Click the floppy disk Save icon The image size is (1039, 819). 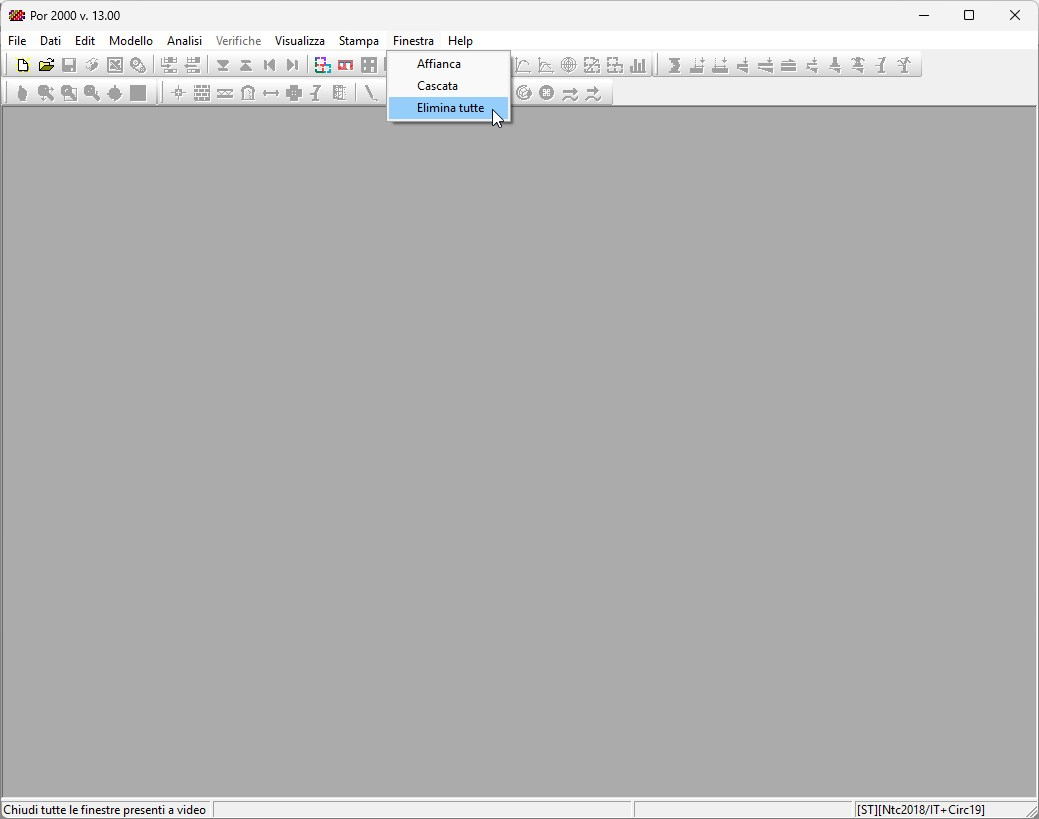69,66
